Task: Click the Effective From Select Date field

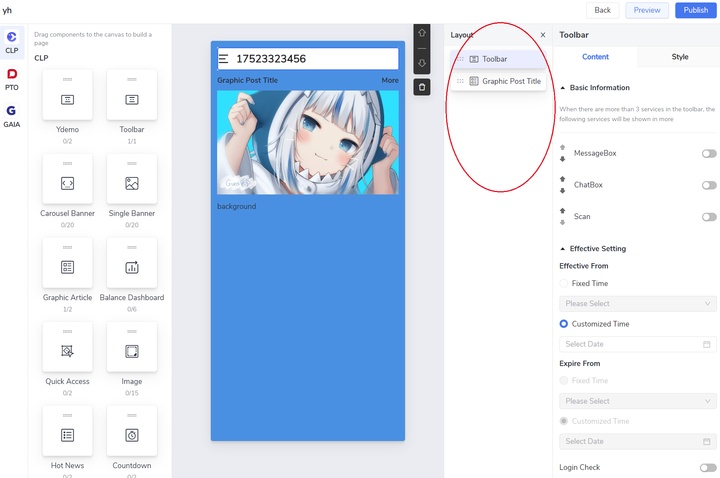Action: 638,344
